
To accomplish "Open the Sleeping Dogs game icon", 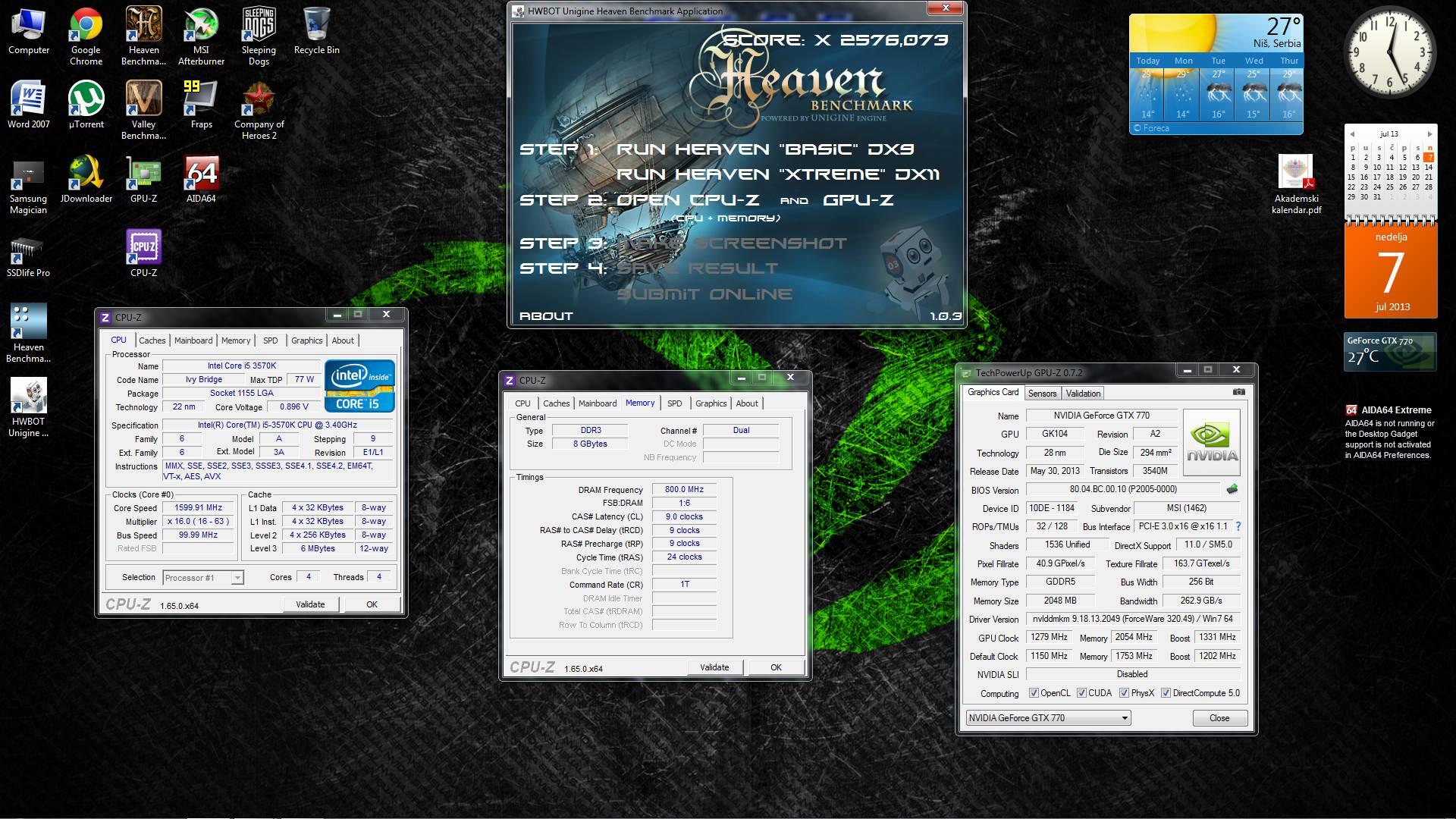I will pyautogui.click(x=259, y=36).
